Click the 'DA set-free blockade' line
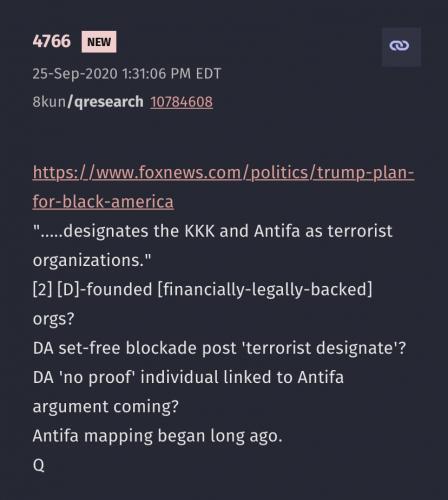The height and width of the screenshot is (500, 448). (219, 348)
